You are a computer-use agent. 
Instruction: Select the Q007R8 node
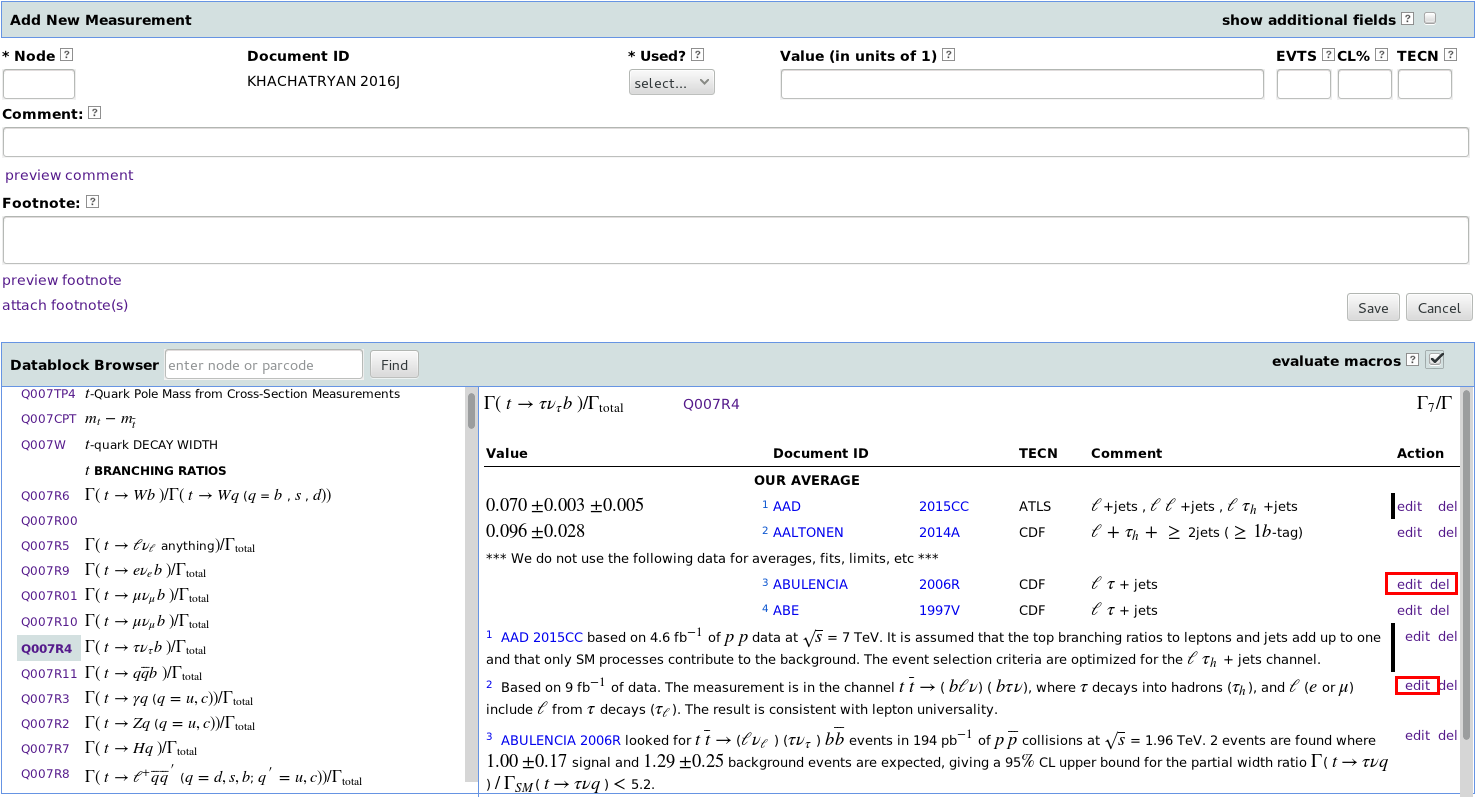click(x=45, y=773)
